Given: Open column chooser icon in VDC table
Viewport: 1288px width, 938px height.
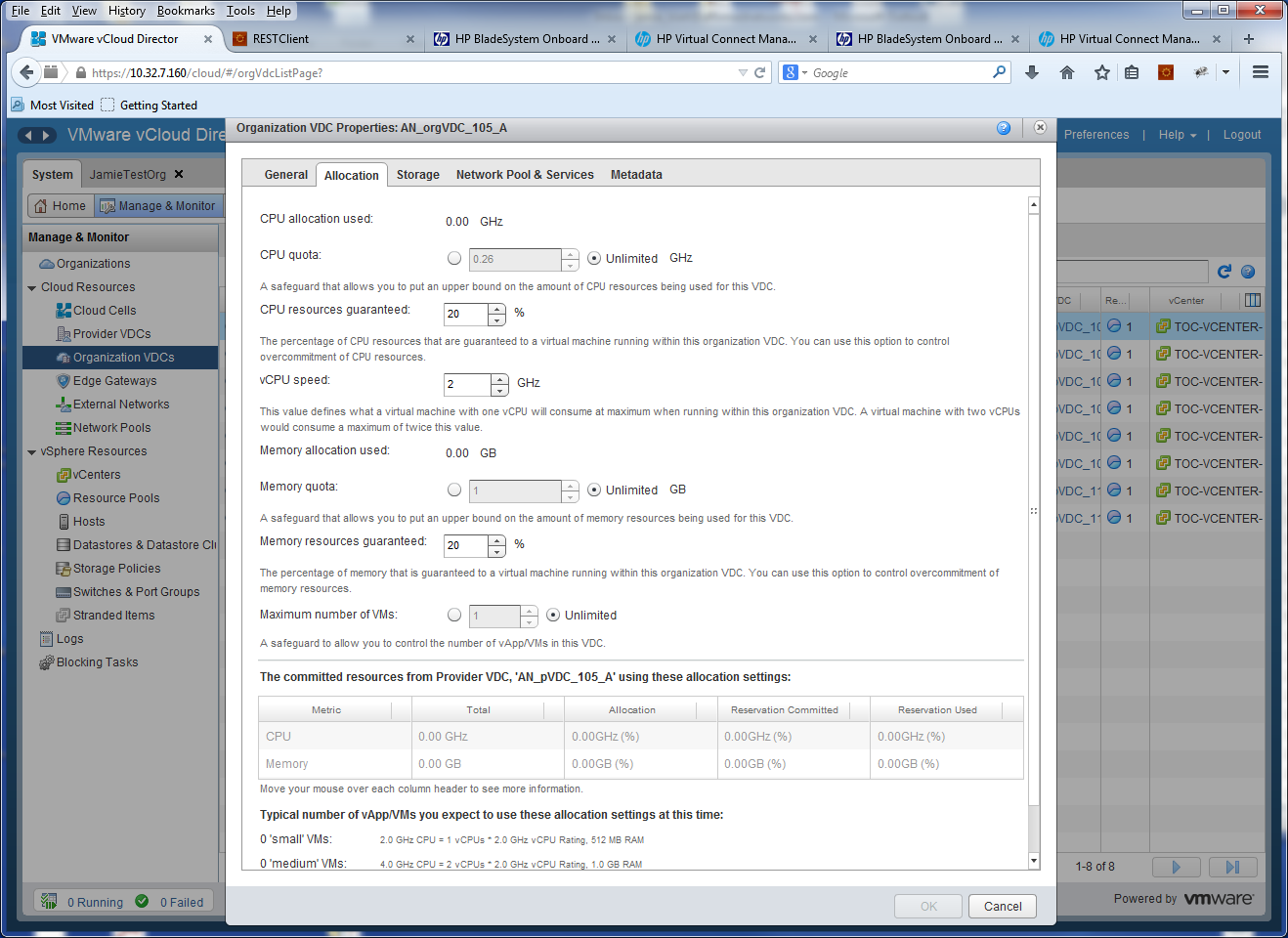Looking at the screenshot, I should pyautogui.click(x=1253, y=300).
